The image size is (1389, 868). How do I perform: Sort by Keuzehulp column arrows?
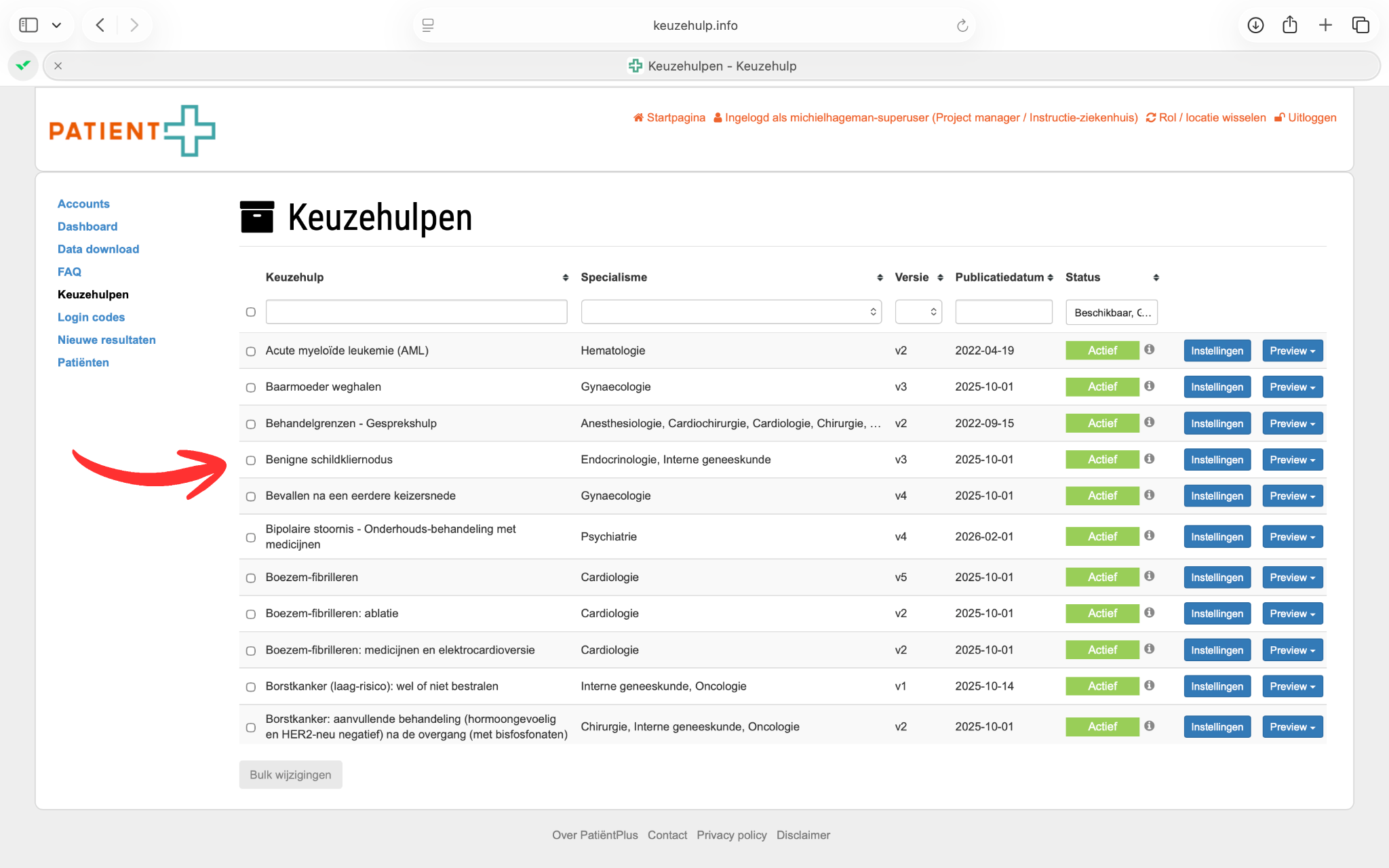(x=565, y=277)
